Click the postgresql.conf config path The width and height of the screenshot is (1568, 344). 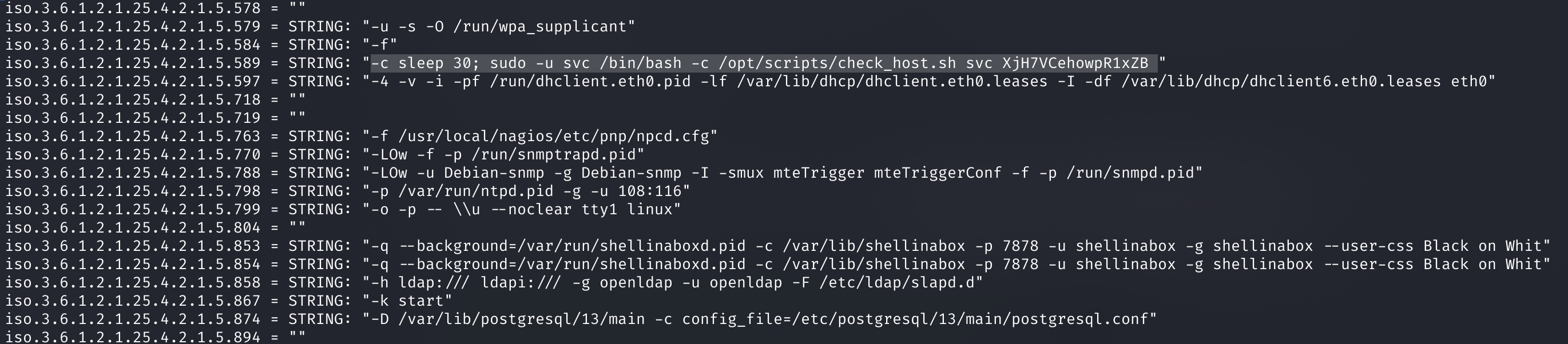pyautogui.click(x=970, y=318)
